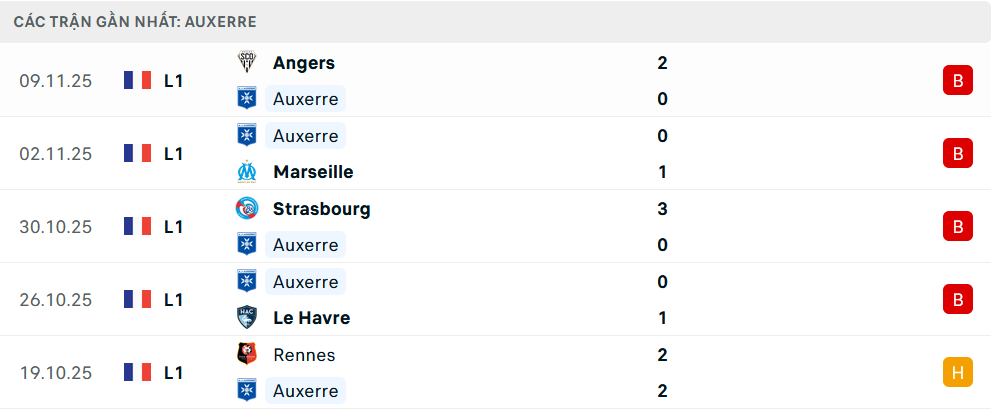
Task: Open the Angers team name link
Action: point(303,63)
